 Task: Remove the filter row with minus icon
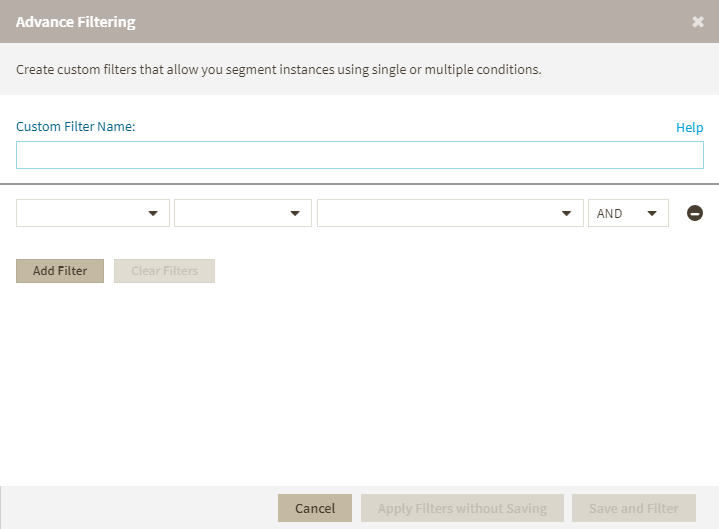(695, 213)
